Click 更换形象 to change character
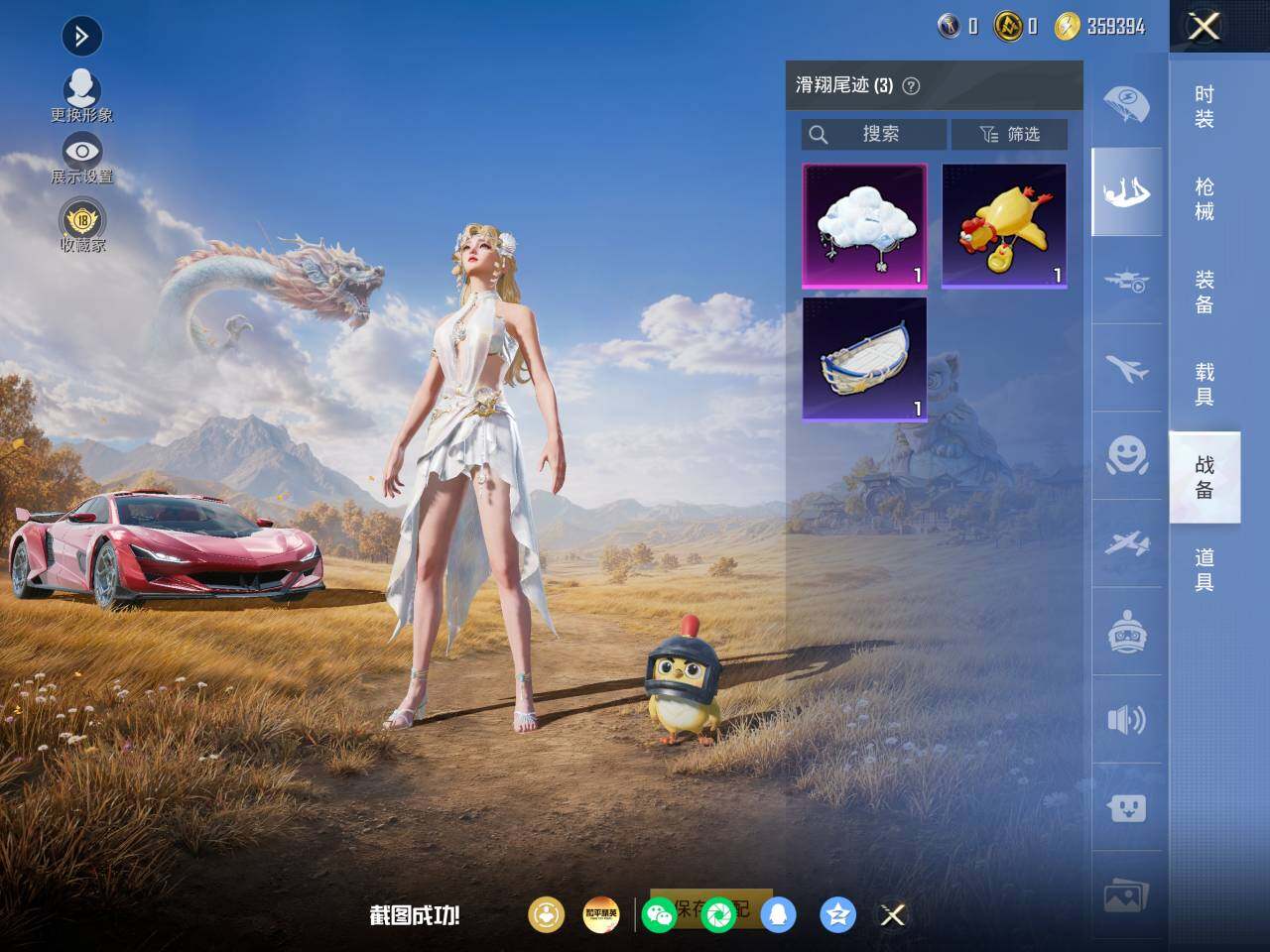Viewport: 1270px width, 952px height. coord(82,96)
